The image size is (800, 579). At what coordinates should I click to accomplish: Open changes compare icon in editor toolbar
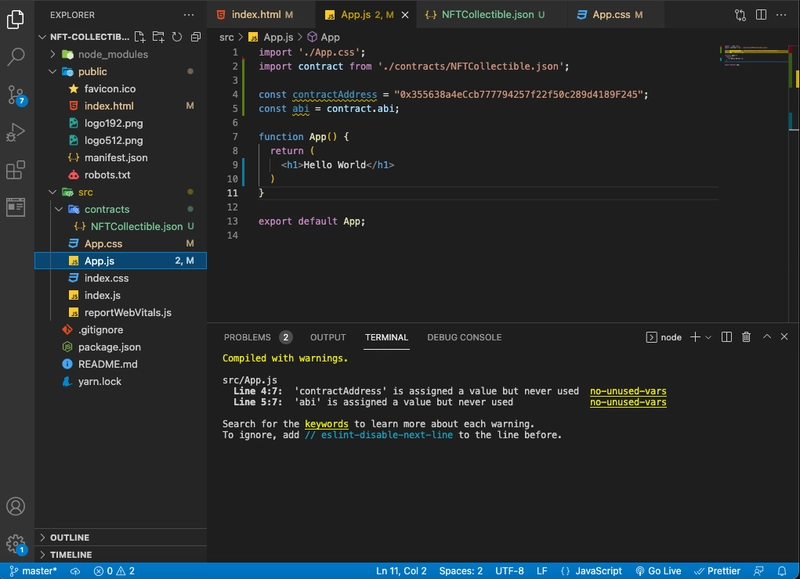pyautogui.click(x=740, y=15)
